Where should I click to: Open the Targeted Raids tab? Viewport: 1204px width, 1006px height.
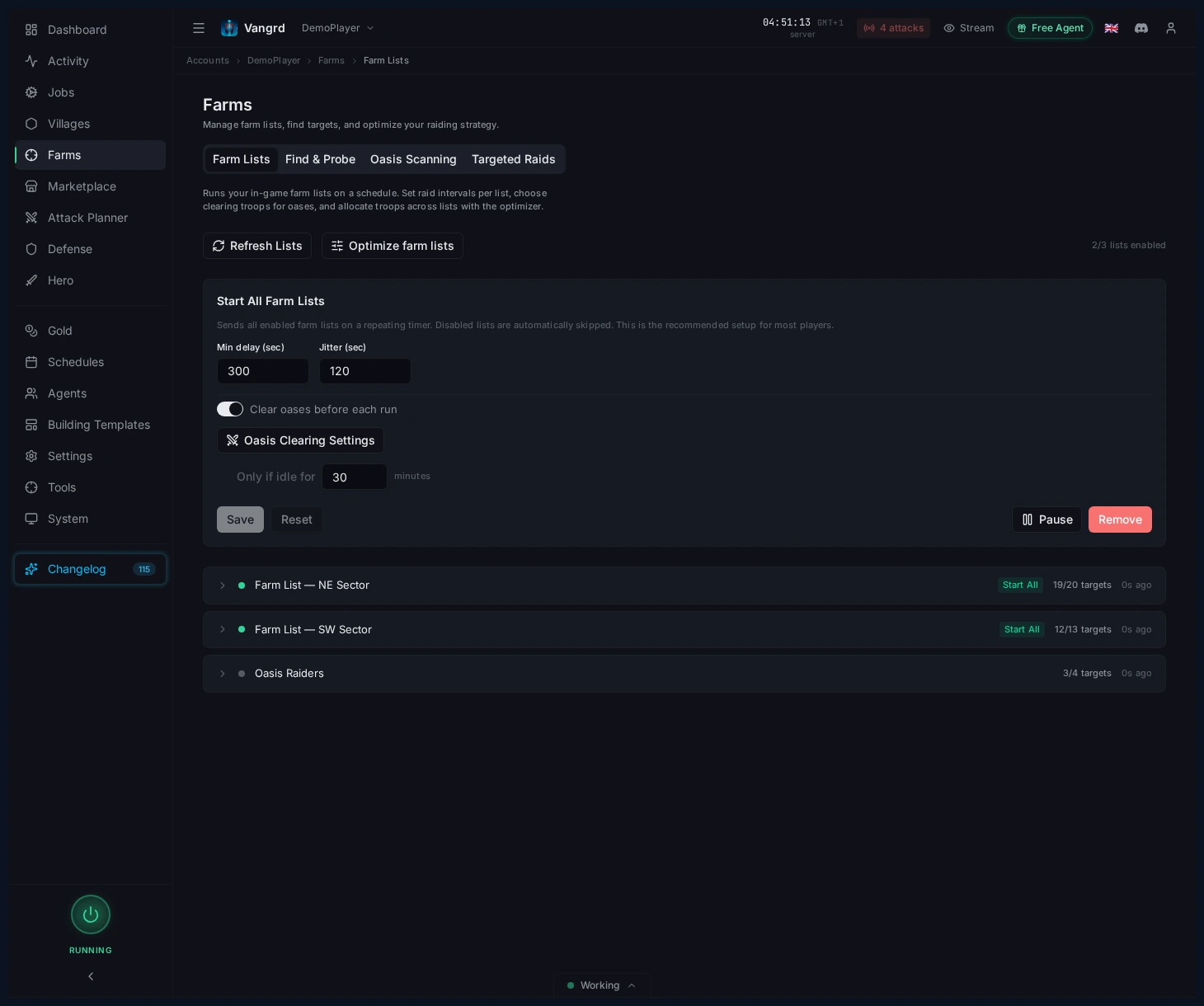click(514, 159)
